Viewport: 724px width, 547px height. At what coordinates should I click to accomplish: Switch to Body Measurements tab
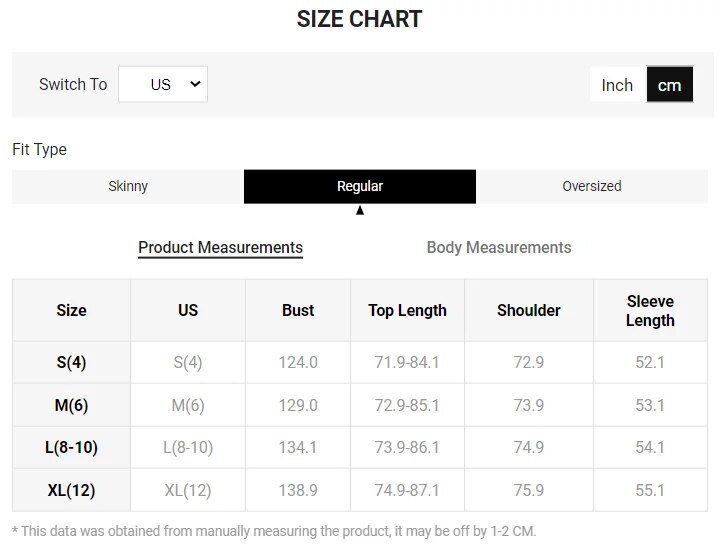pyautogui.click(x=499, y=247)
